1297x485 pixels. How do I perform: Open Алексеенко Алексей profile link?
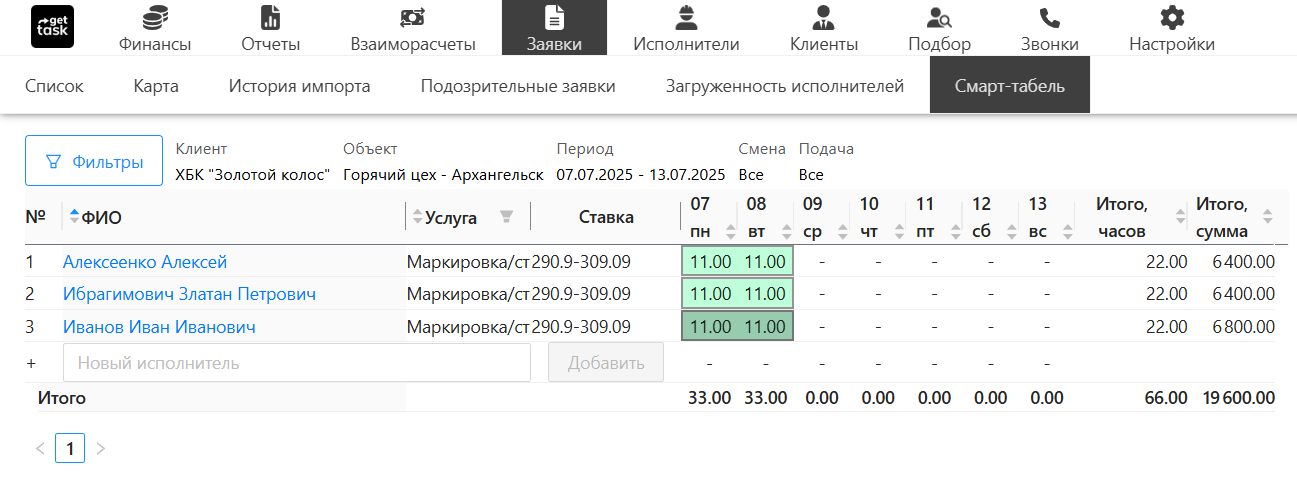click(x=145, y=262)
